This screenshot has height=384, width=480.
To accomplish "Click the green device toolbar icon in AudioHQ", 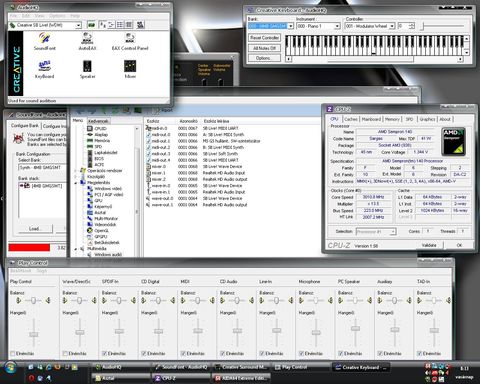I will [x=91, y=25].
